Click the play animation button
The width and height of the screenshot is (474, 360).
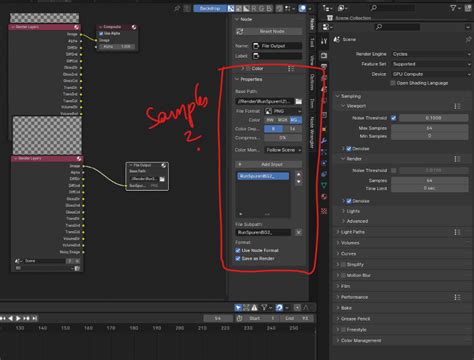click(x=18, y=318)
